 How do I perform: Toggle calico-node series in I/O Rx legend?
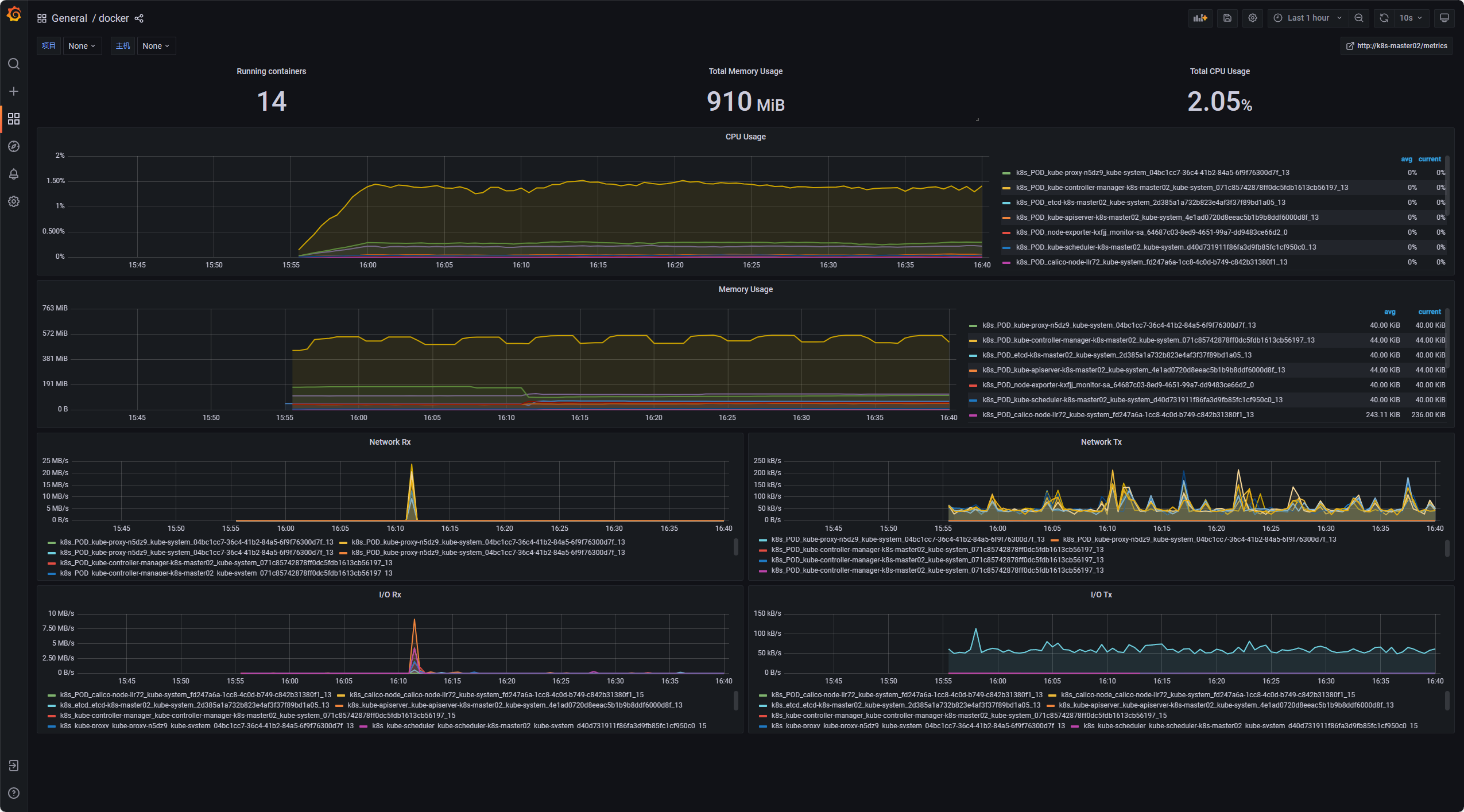click(496, 695)
